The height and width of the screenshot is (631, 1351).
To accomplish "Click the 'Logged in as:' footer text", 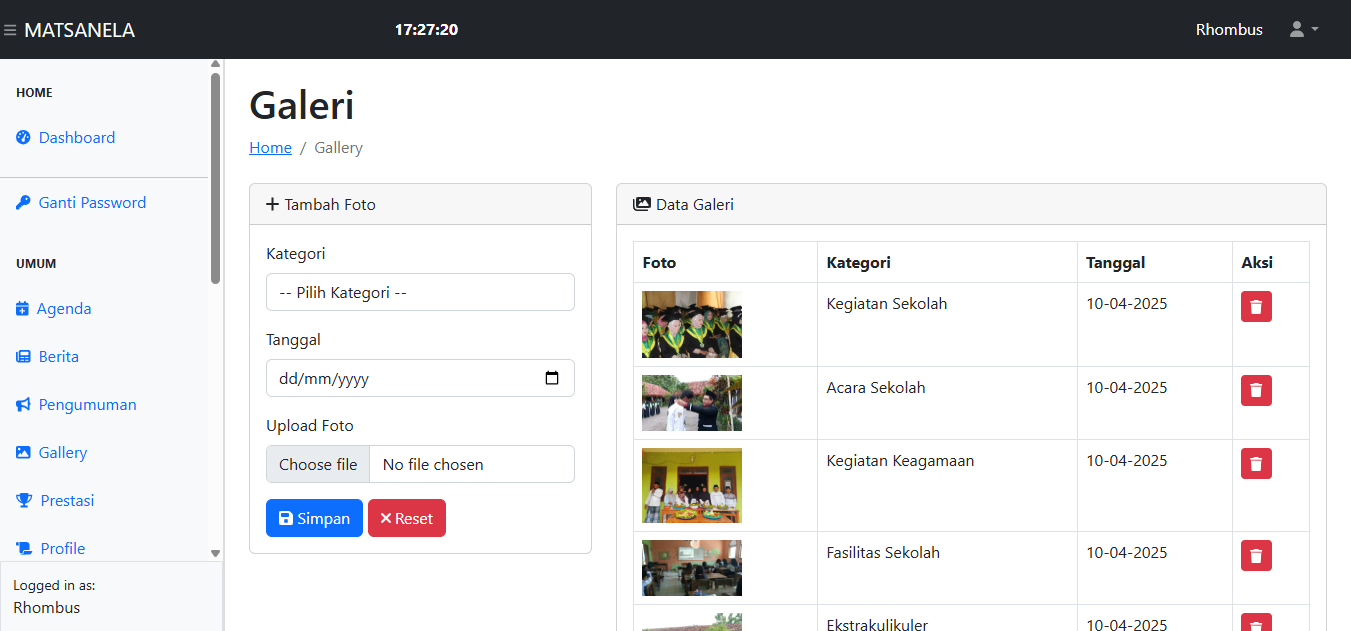I will click(x=54, y=586).
